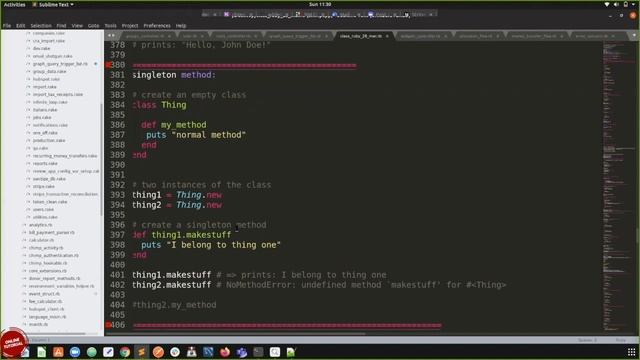640x360 pixels.
Task: Open production.rake in the sidebar
Action: [49, 140]
